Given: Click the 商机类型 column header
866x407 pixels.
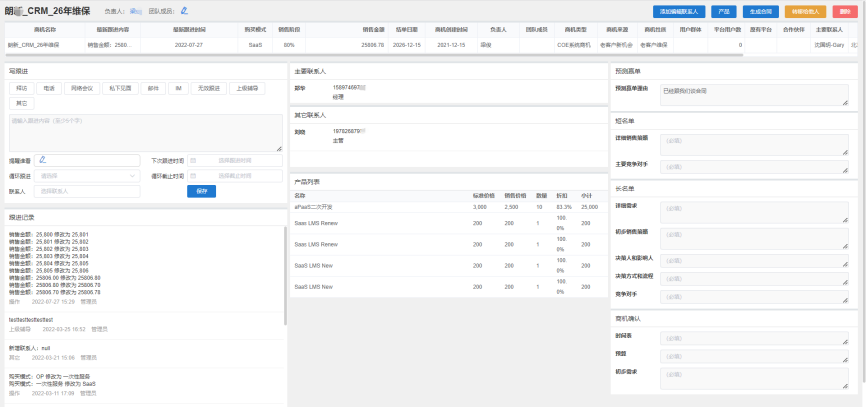Looking at the screenshot, I should pos(575,30).
